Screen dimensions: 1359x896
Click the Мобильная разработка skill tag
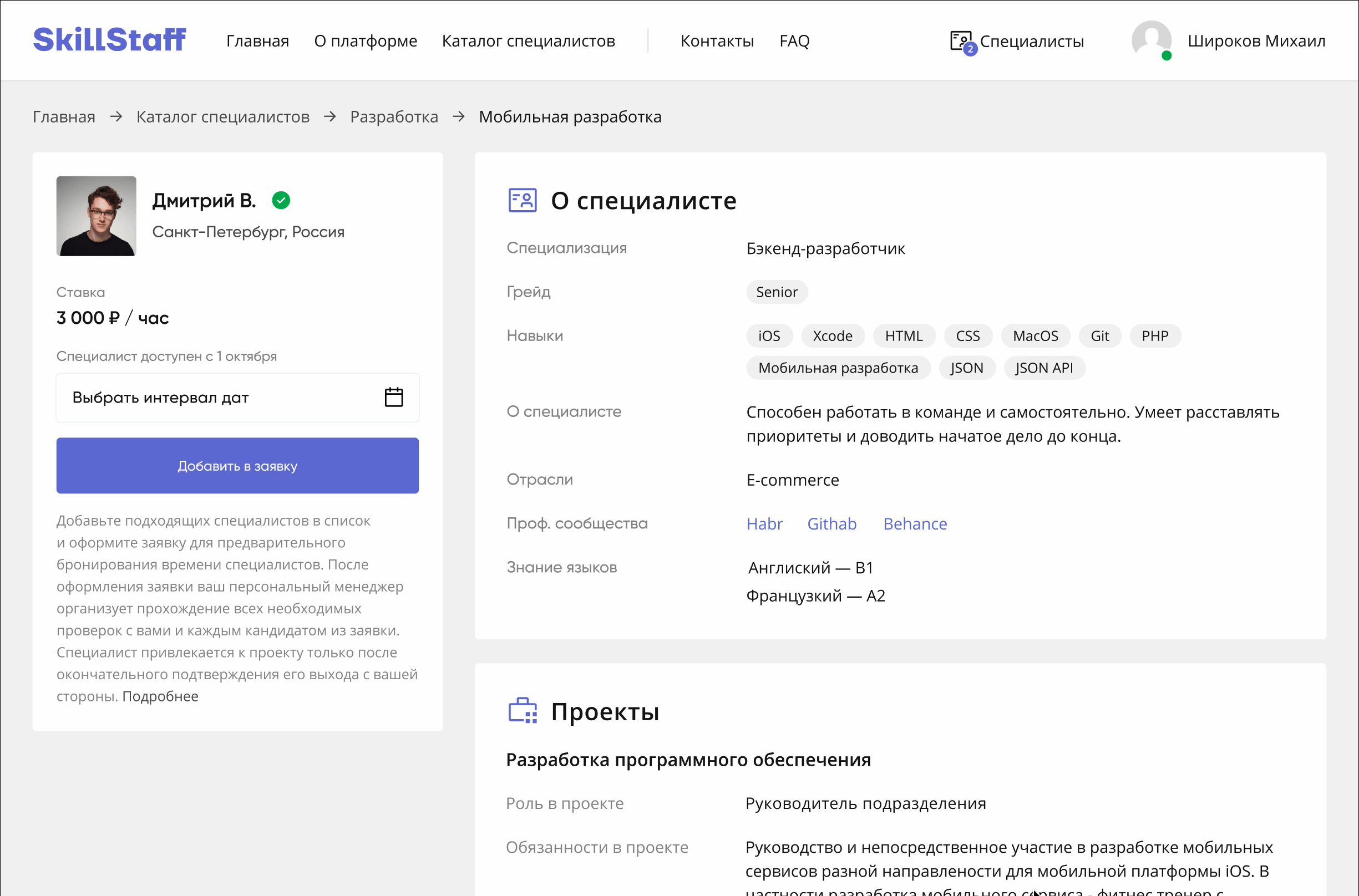(x=838, y=368)
